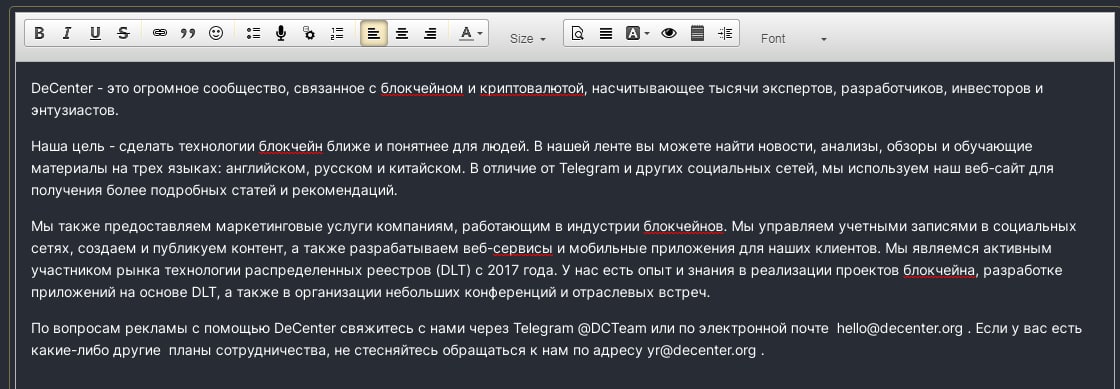This screenshot has width=1120, height=389.
Task: Apply strikethrough formatting
Action: point(123,34)
